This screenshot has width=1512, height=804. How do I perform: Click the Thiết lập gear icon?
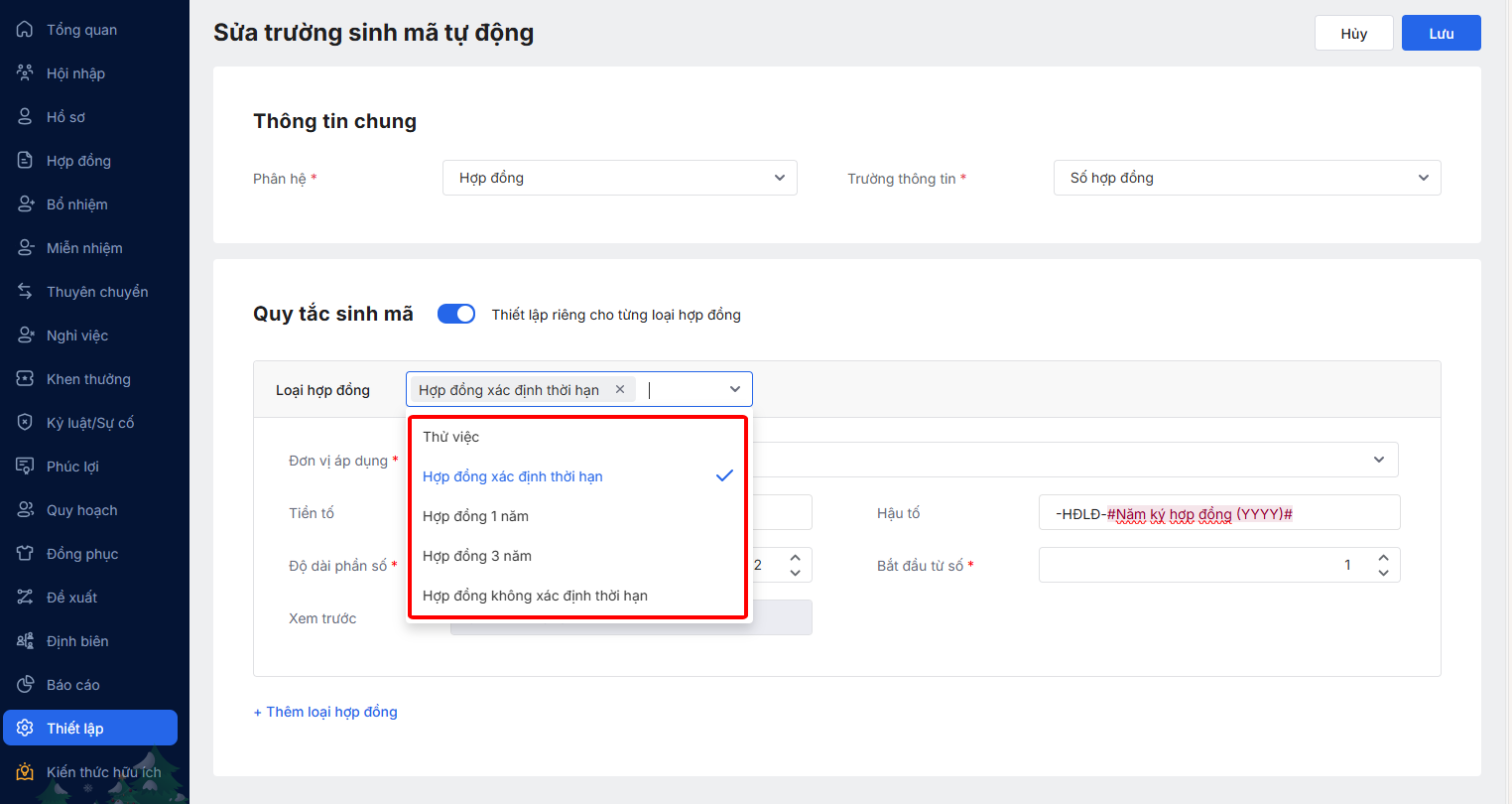point(25,729)
